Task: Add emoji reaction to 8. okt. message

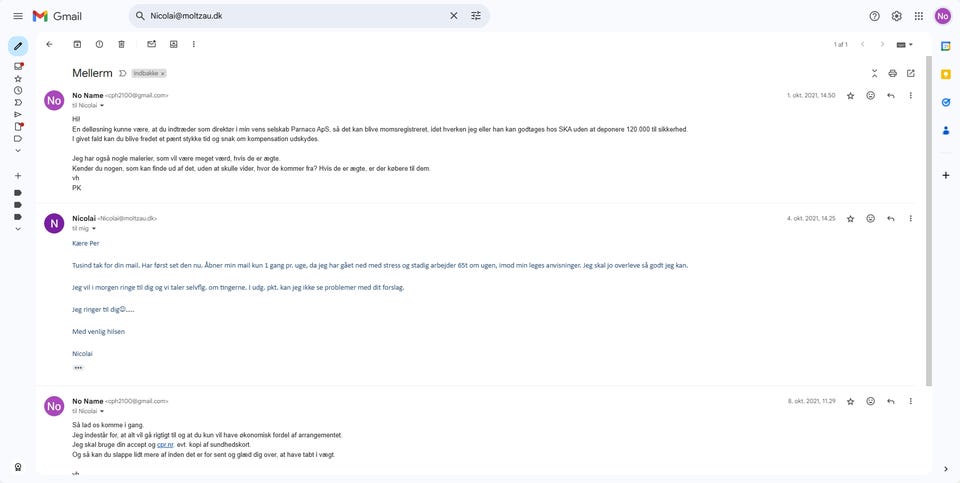Action: 871,402
